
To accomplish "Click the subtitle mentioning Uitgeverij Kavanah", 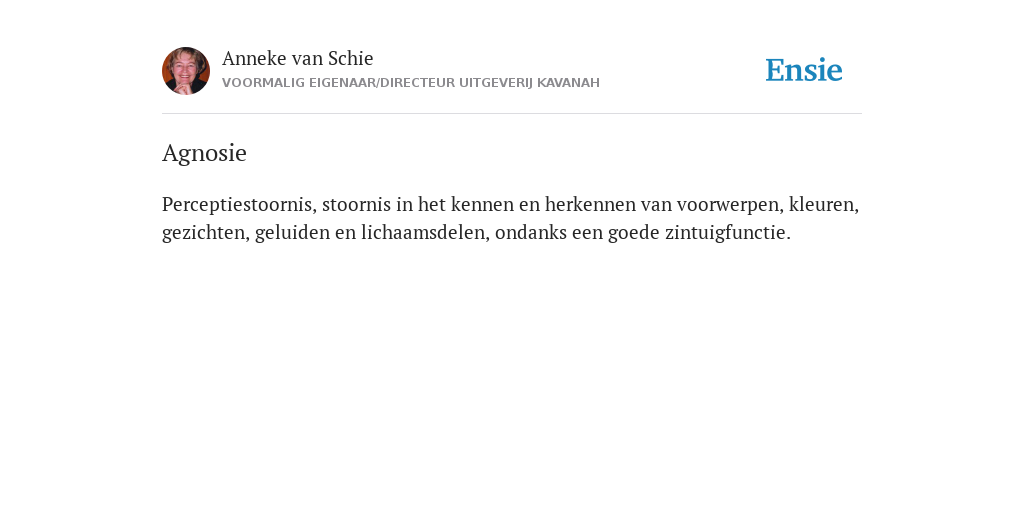I will point(411,83).
